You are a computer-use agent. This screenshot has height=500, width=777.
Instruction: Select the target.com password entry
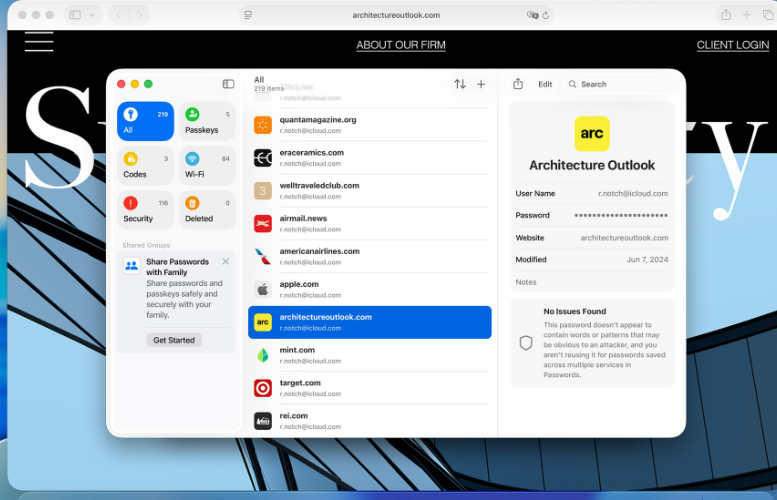(x=370, y=388)
